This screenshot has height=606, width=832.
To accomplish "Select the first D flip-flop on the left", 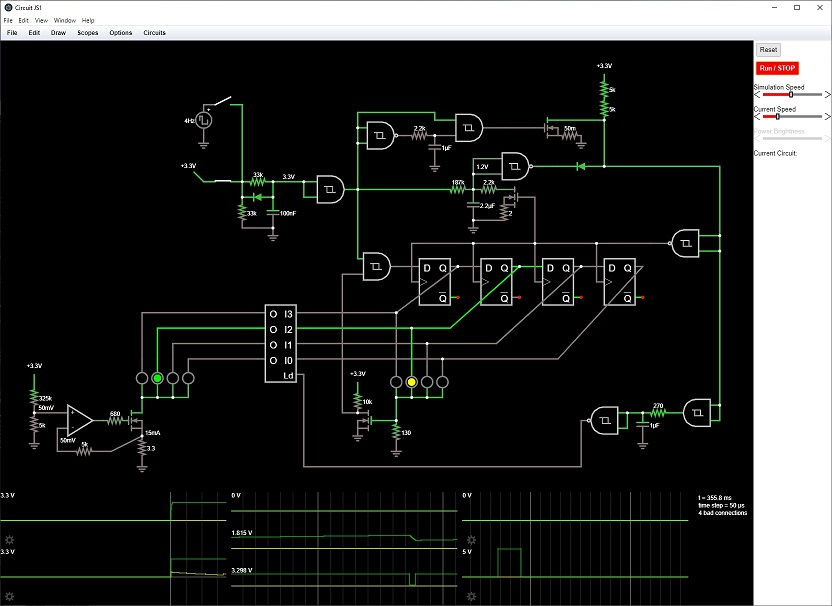I will (x=435, y=282).
